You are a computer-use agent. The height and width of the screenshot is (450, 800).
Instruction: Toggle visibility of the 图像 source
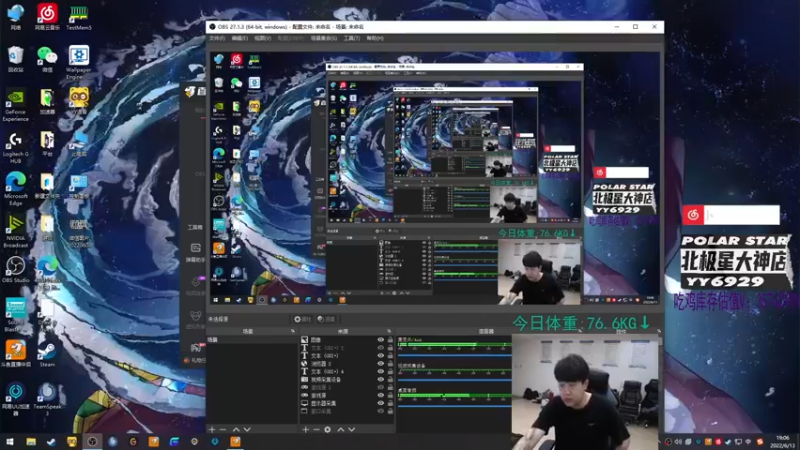point(381,340)
